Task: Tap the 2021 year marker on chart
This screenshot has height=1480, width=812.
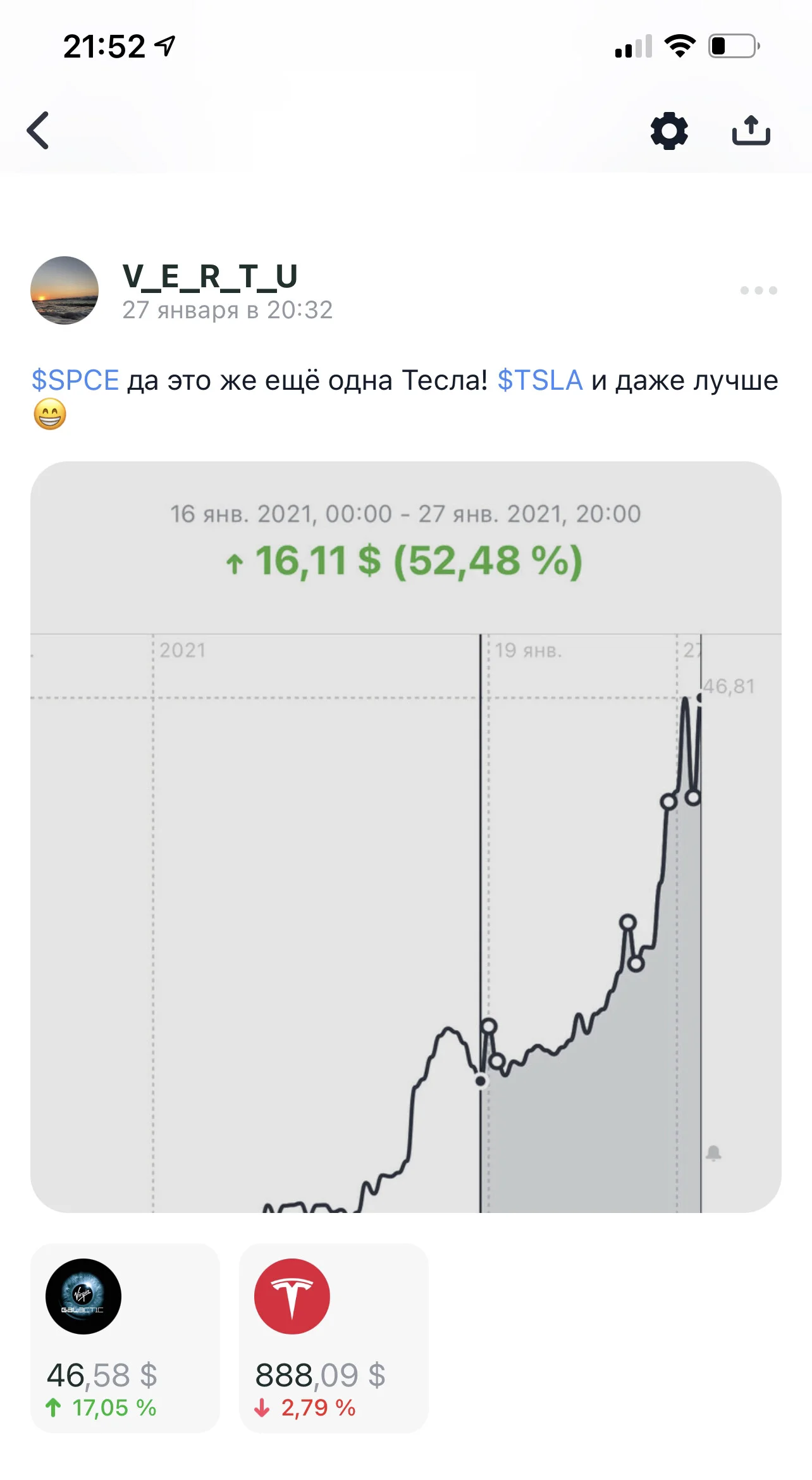Action: (183, 650)
